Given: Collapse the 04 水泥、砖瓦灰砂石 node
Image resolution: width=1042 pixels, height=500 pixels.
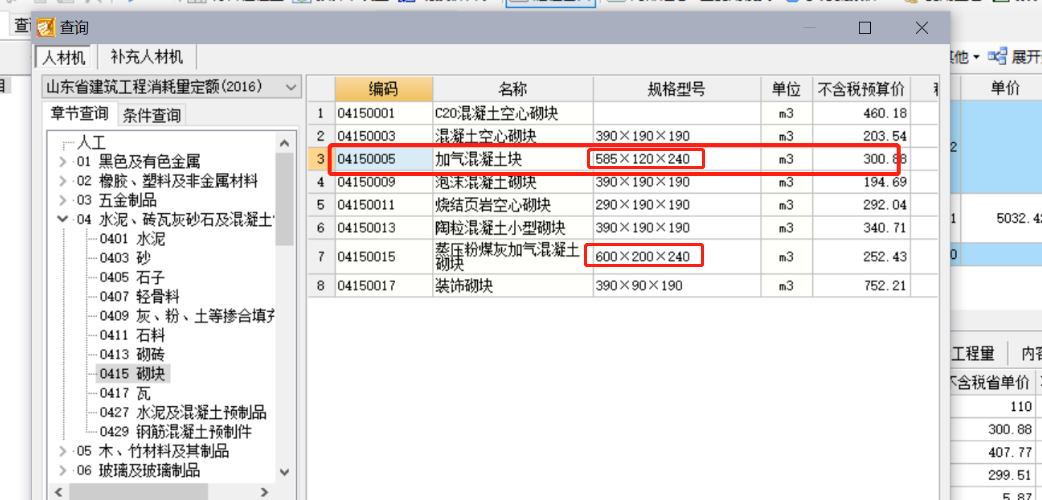Looking at the screenshot, I should 62,219.
